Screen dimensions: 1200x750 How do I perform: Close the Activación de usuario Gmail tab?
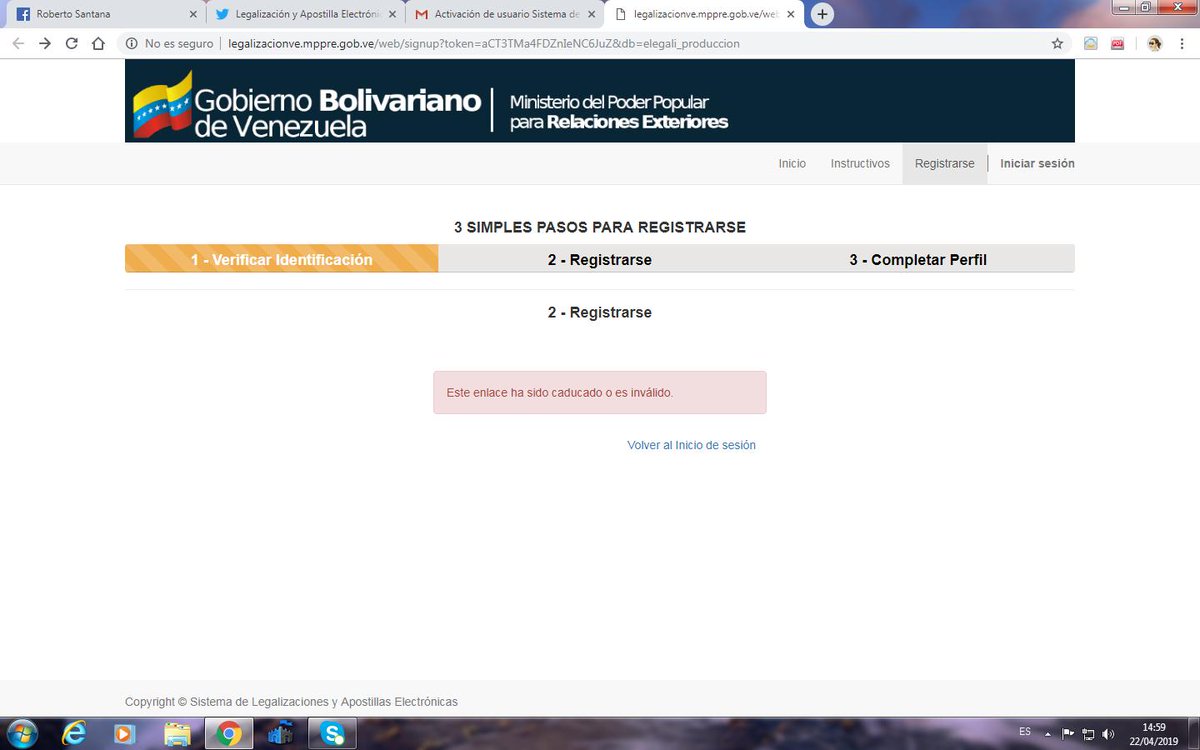[x=592, y=15]
